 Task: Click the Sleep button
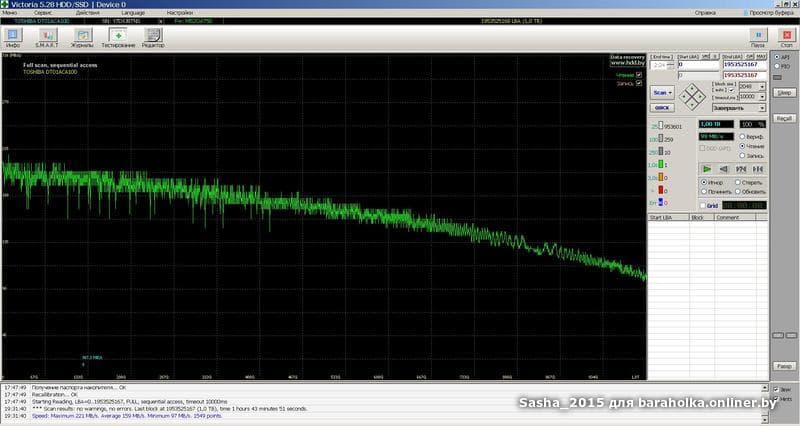(x=784, y=93)
